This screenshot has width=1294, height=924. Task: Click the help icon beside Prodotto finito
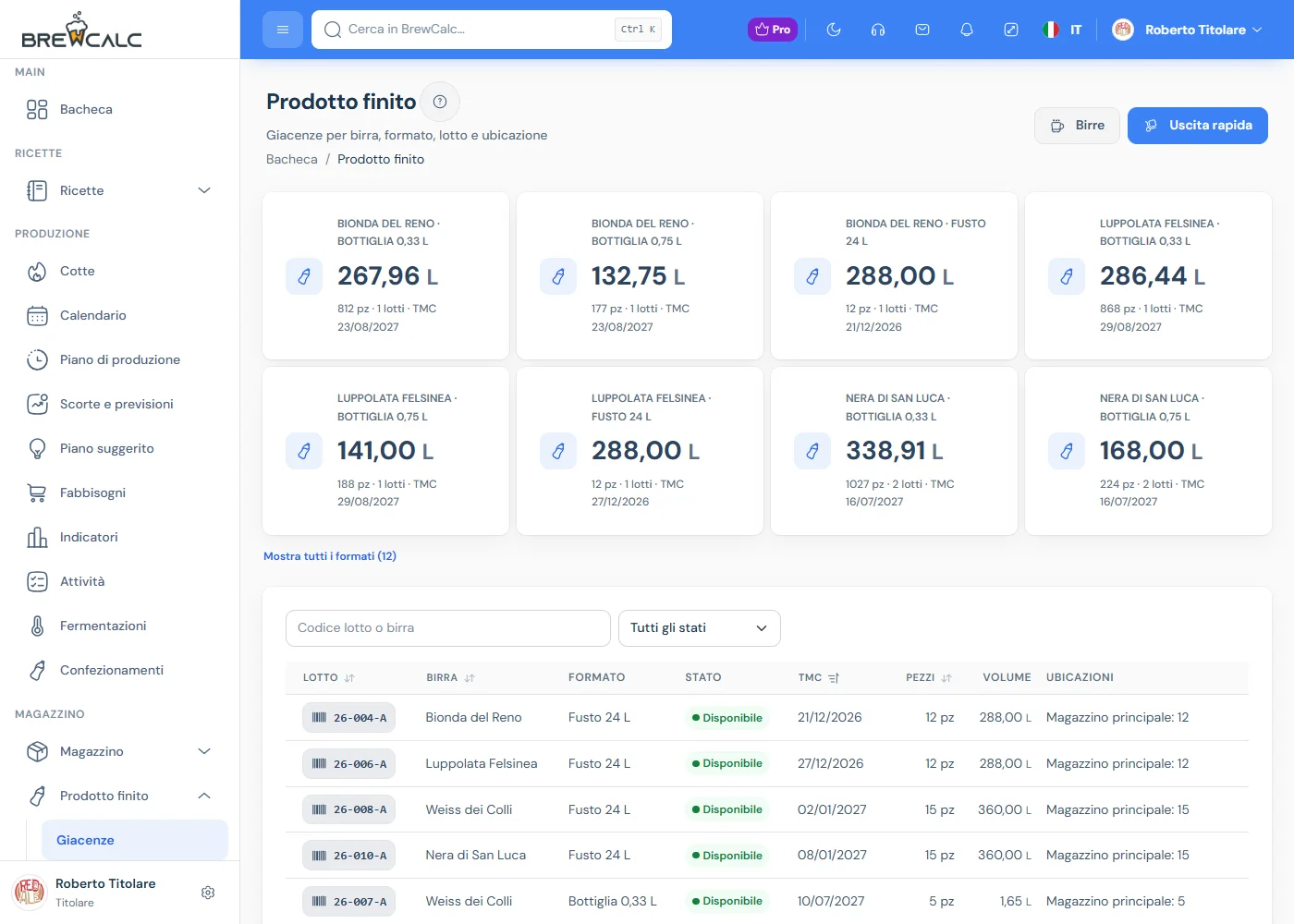pyautogui.click(x=440, y=102)
